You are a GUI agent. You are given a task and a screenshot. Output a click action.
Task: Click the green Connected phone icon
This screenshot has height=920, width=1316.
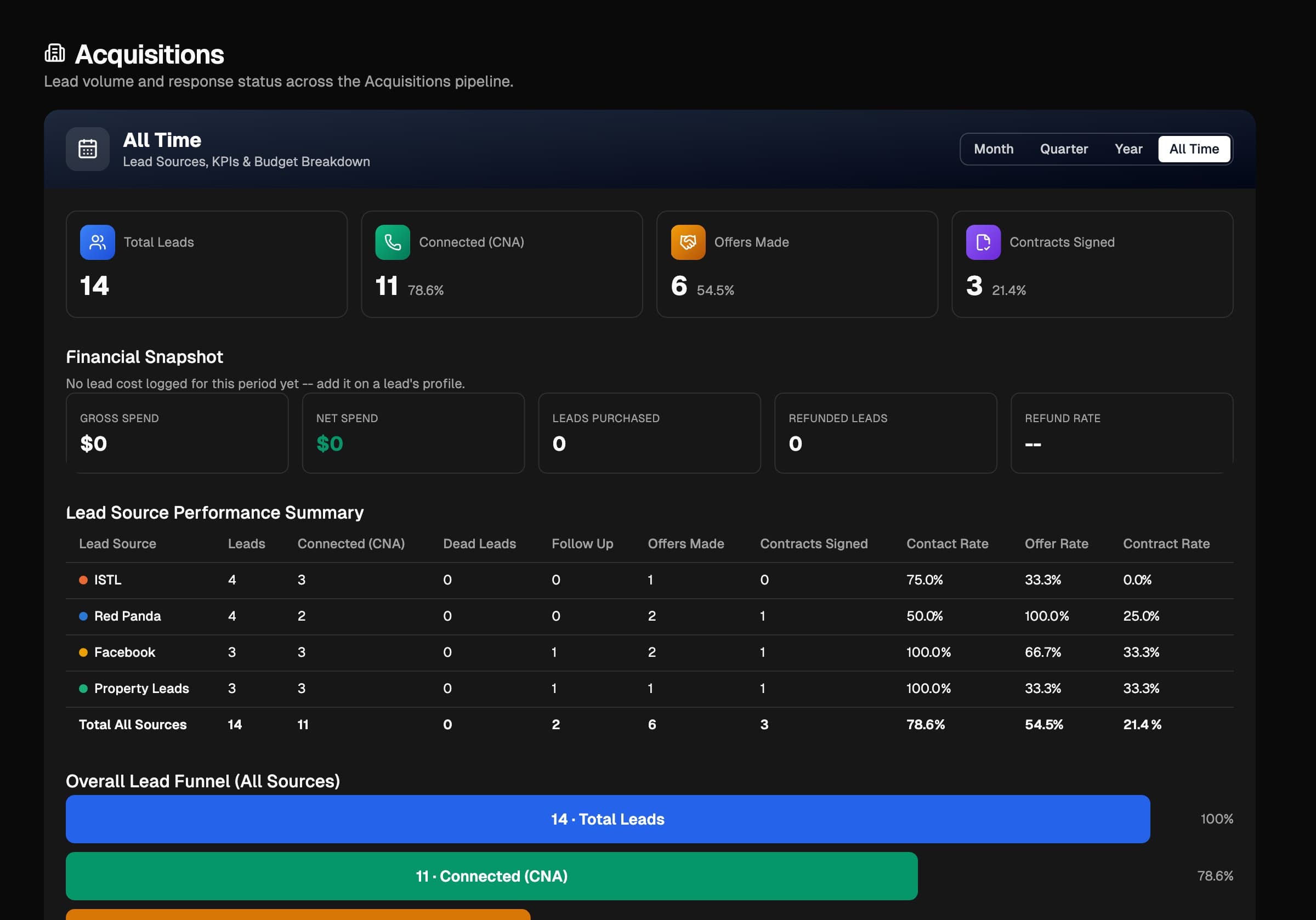393,242
